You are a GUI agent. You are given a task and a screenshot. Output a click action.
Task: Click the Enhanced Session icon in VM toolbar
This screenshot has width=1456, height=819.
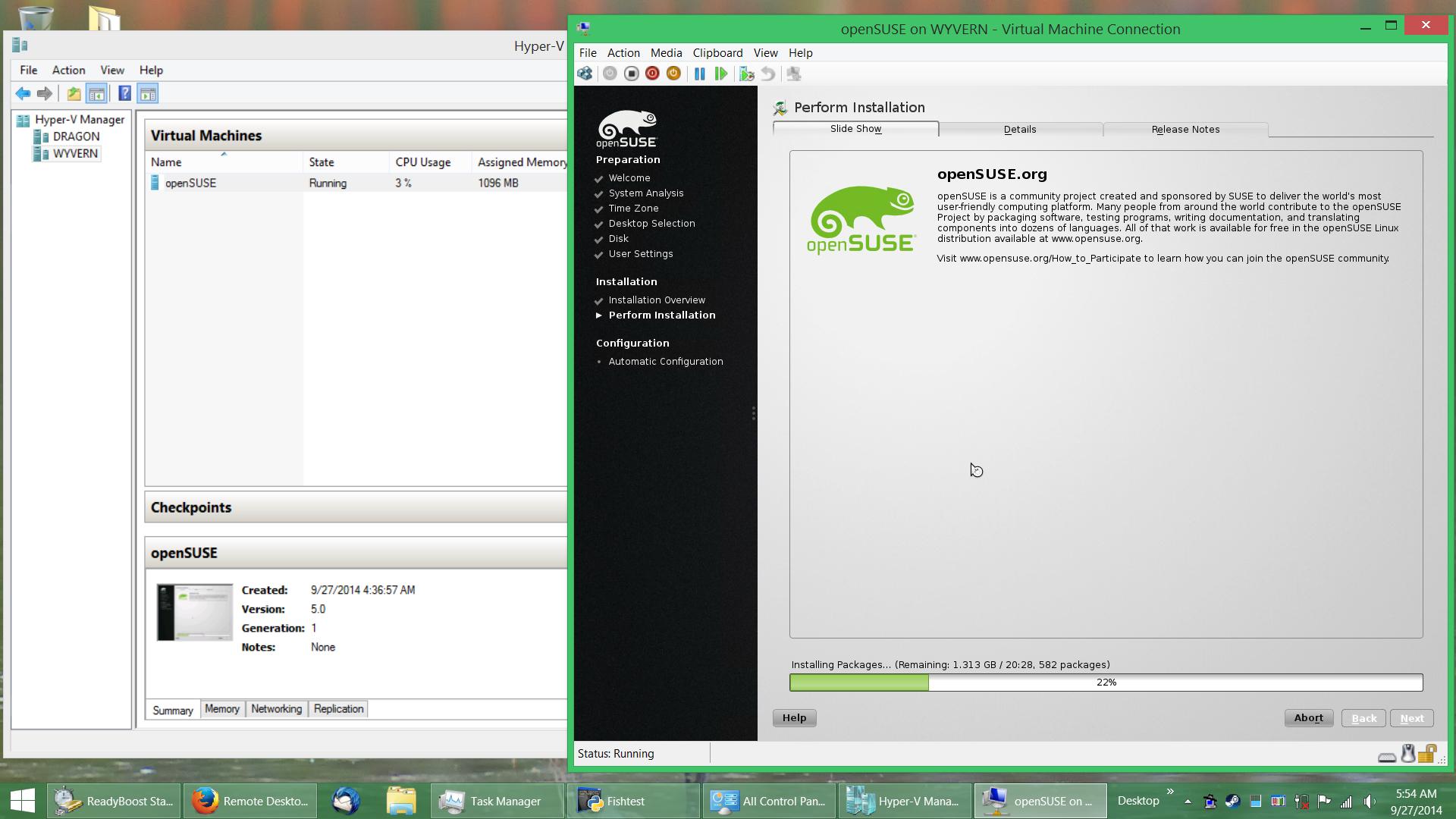pyautogui.click(x=794, y=74)
